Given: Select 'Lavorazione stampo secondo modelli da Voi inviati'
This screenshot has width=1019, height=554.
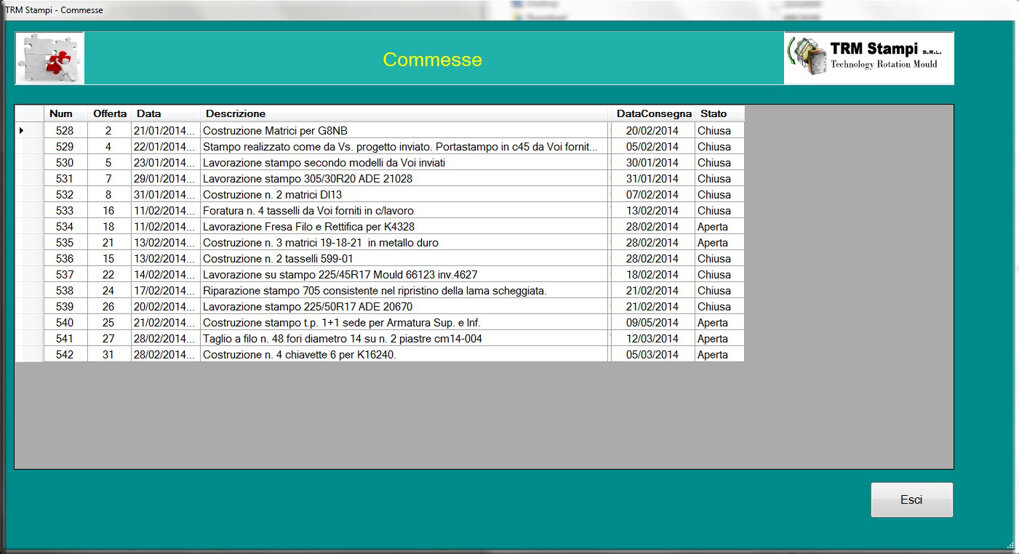Looking at the screenshot, I should pyautogui.click(x=406, y=163).
